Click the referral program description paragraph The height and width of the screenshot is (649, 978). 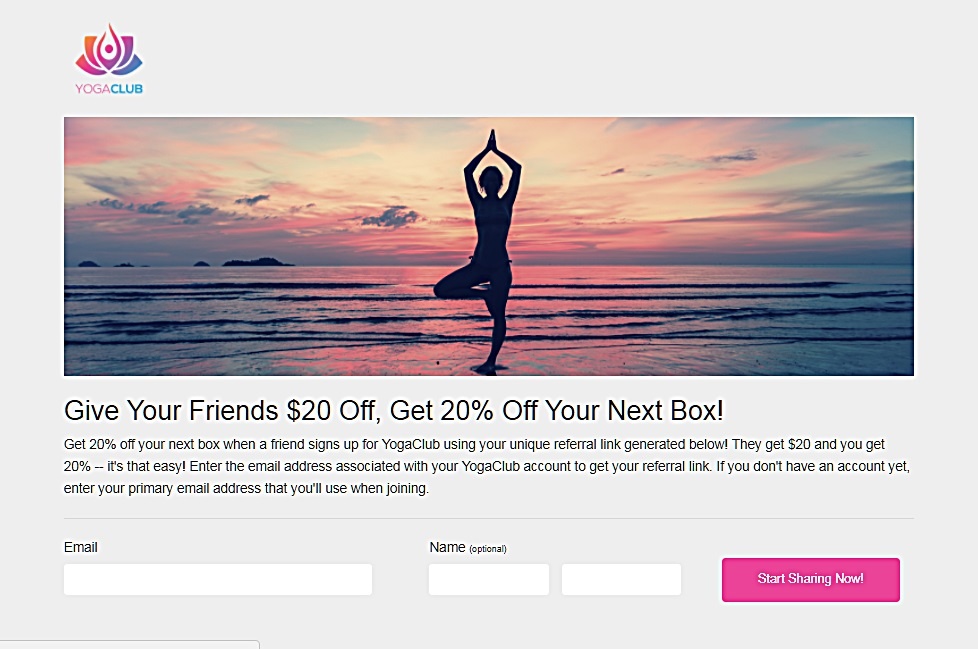pos(487,465)
